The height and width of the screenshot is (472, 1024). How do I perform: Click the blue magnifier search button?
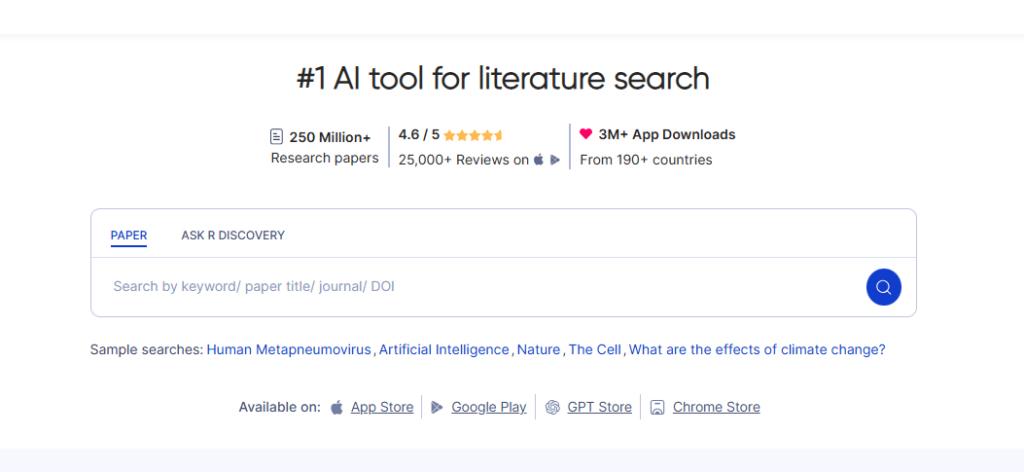click(883, 287)
